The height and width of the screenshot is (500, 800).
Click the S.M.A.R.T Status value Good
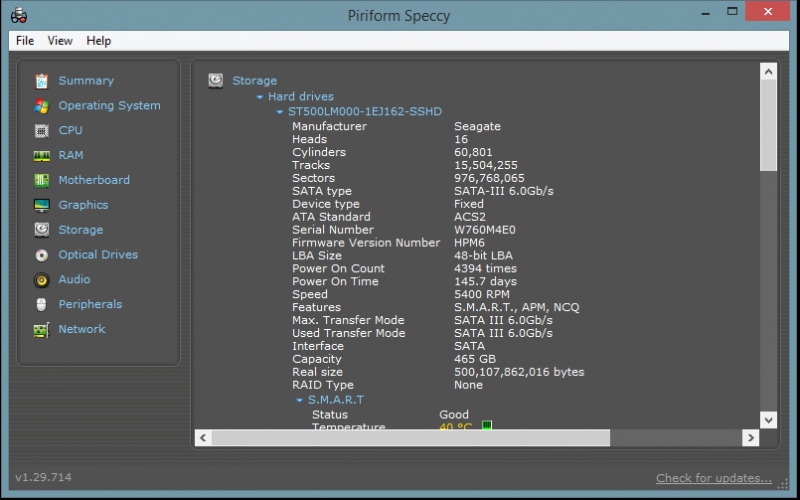click(454, 415)
